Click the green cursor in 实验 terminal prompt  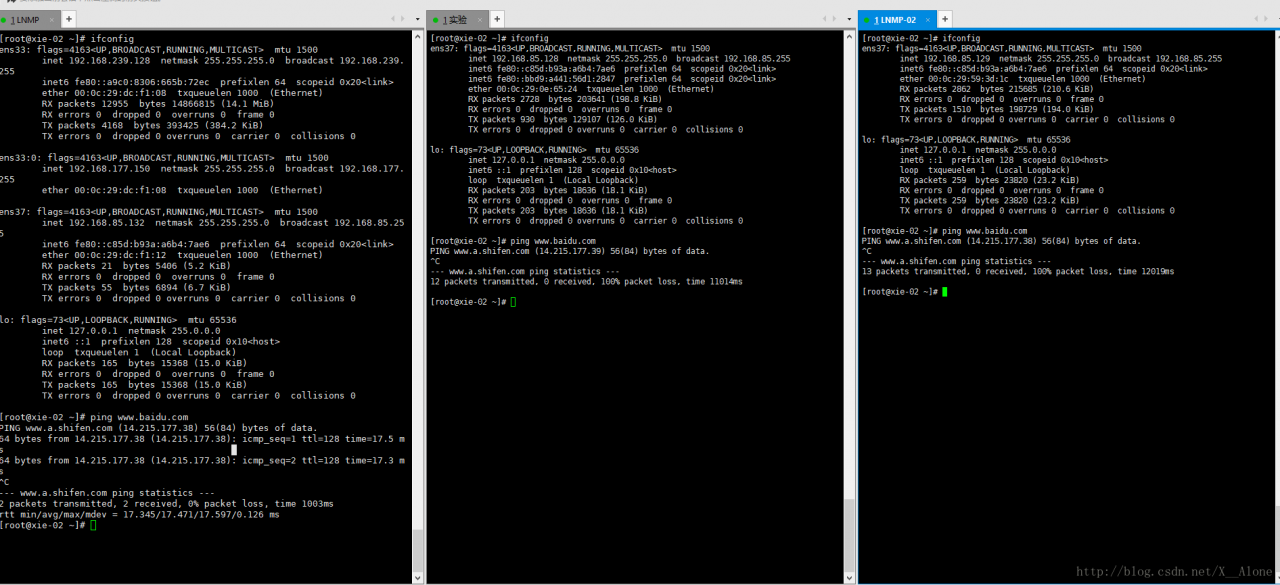pos(513,301)
